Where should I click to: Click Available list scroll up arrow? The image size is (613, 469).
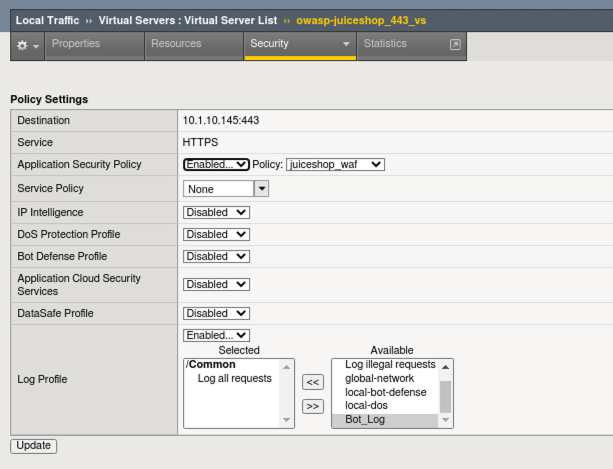[445, 367]
